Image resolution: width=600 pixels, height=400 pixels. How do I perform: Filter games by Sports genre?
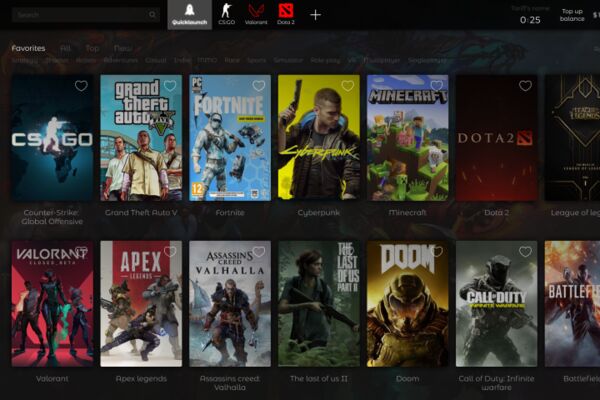pos(256,60)
